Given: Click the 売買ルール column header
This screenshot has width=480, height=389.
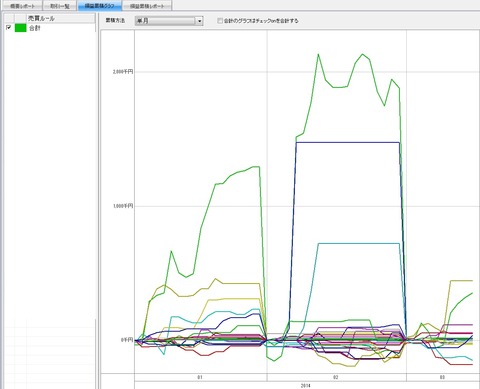Looking at the screenshot, I should (x=61, y=18).
